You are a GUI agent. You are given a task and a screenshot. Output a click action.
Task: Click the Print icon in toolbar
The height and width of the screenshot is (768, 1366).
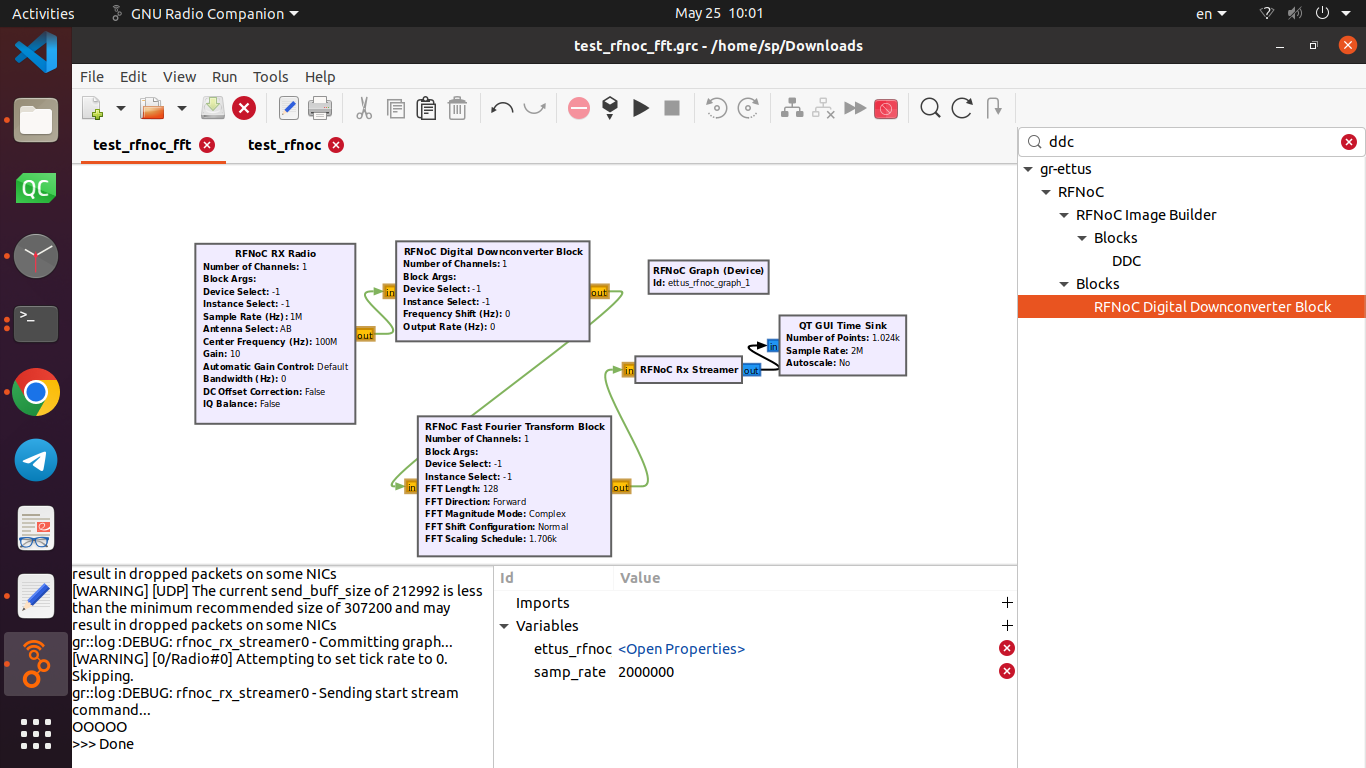[x=320, y=108]
